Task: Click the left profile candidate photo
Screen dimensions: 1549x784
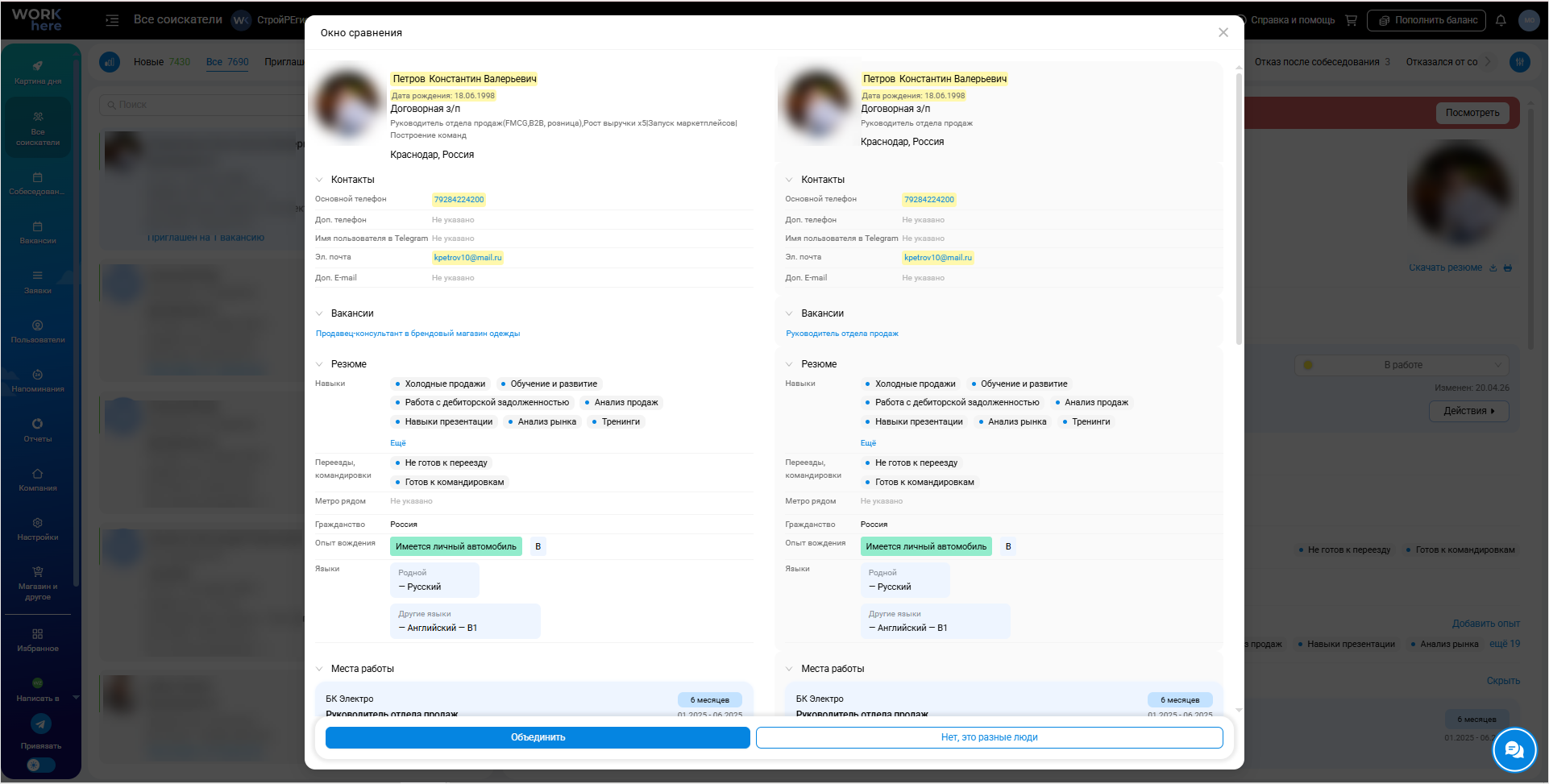Action: pos(348,105)
